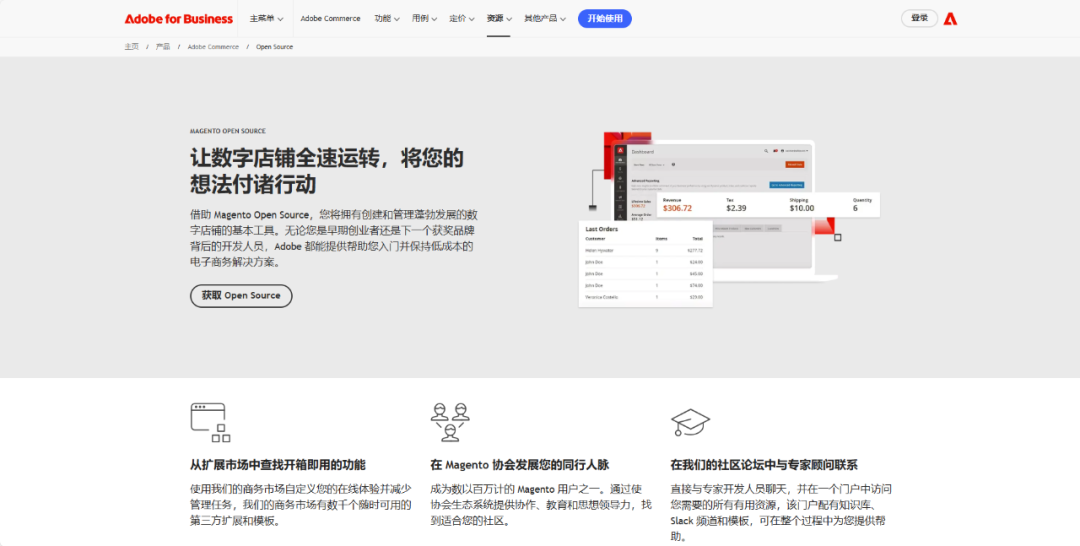Viewport: 1080px width, 546px height.
Task: Click the 登录 sign-in button
Action: [x=920, y=19]
